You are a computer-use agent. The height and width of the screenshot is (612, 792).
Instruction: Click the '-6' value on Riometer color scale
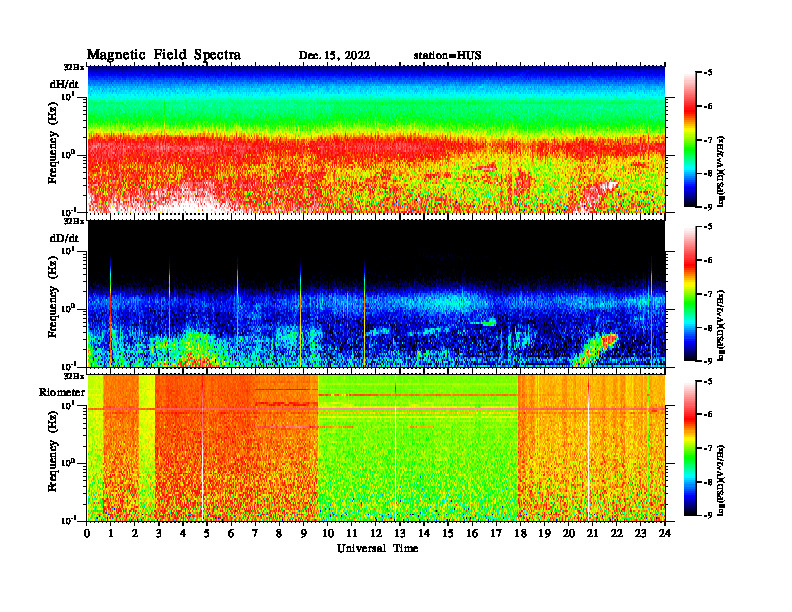(x=707, y=414)
